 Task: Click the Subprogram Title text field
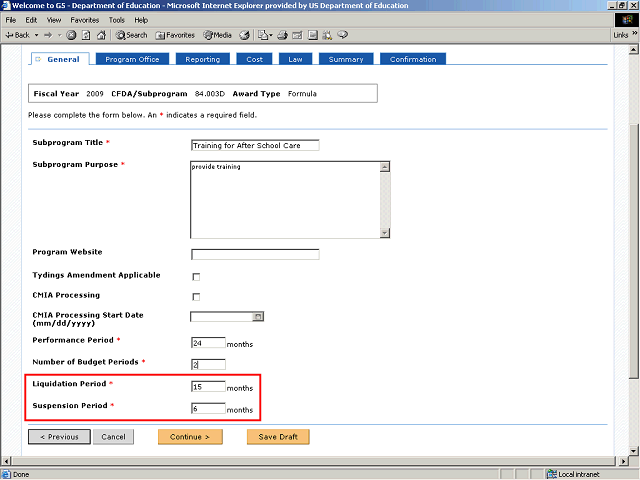[x=255, y=145]
